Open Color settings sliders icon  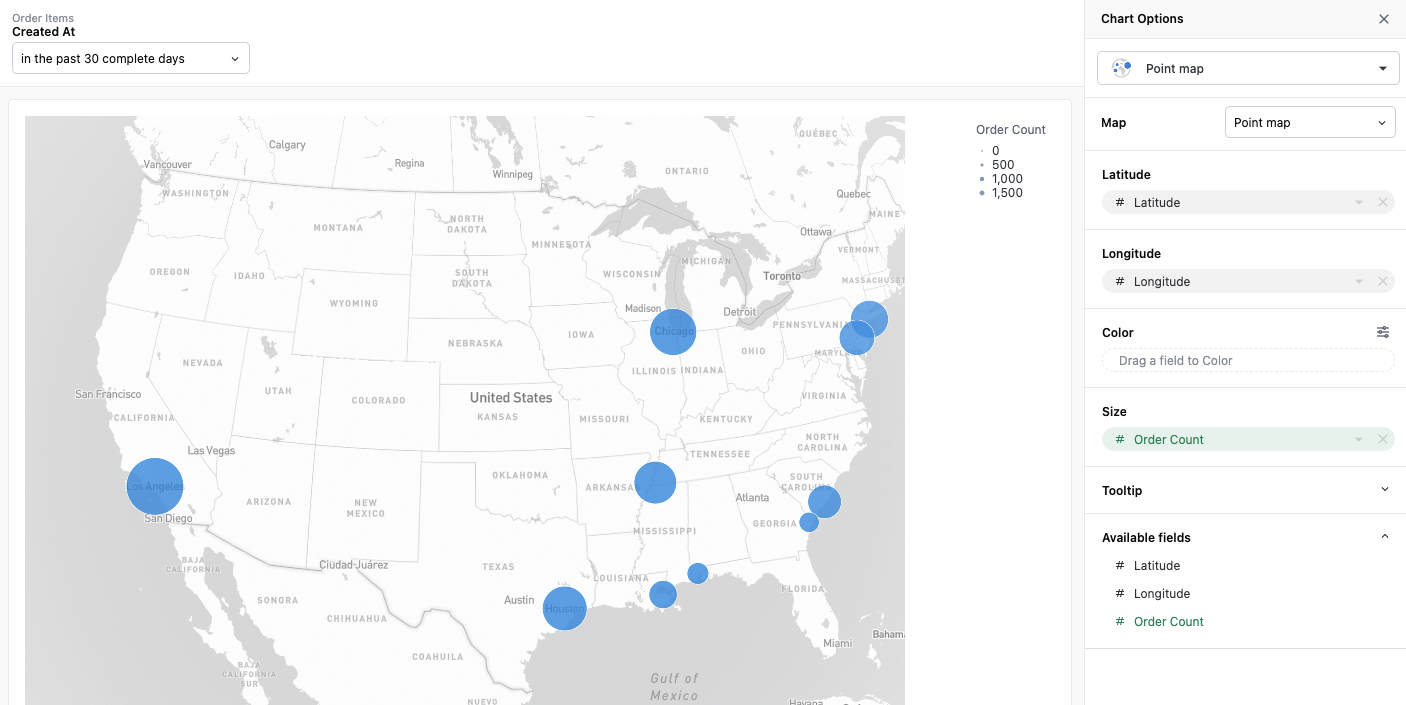coord(1383,332)
